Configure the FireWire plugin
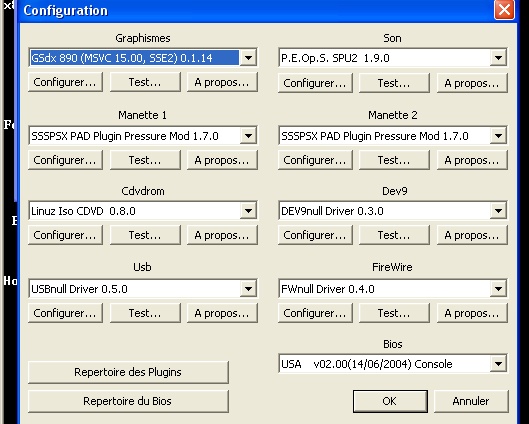Screen dimensions: 529x424 click(315, 313)
